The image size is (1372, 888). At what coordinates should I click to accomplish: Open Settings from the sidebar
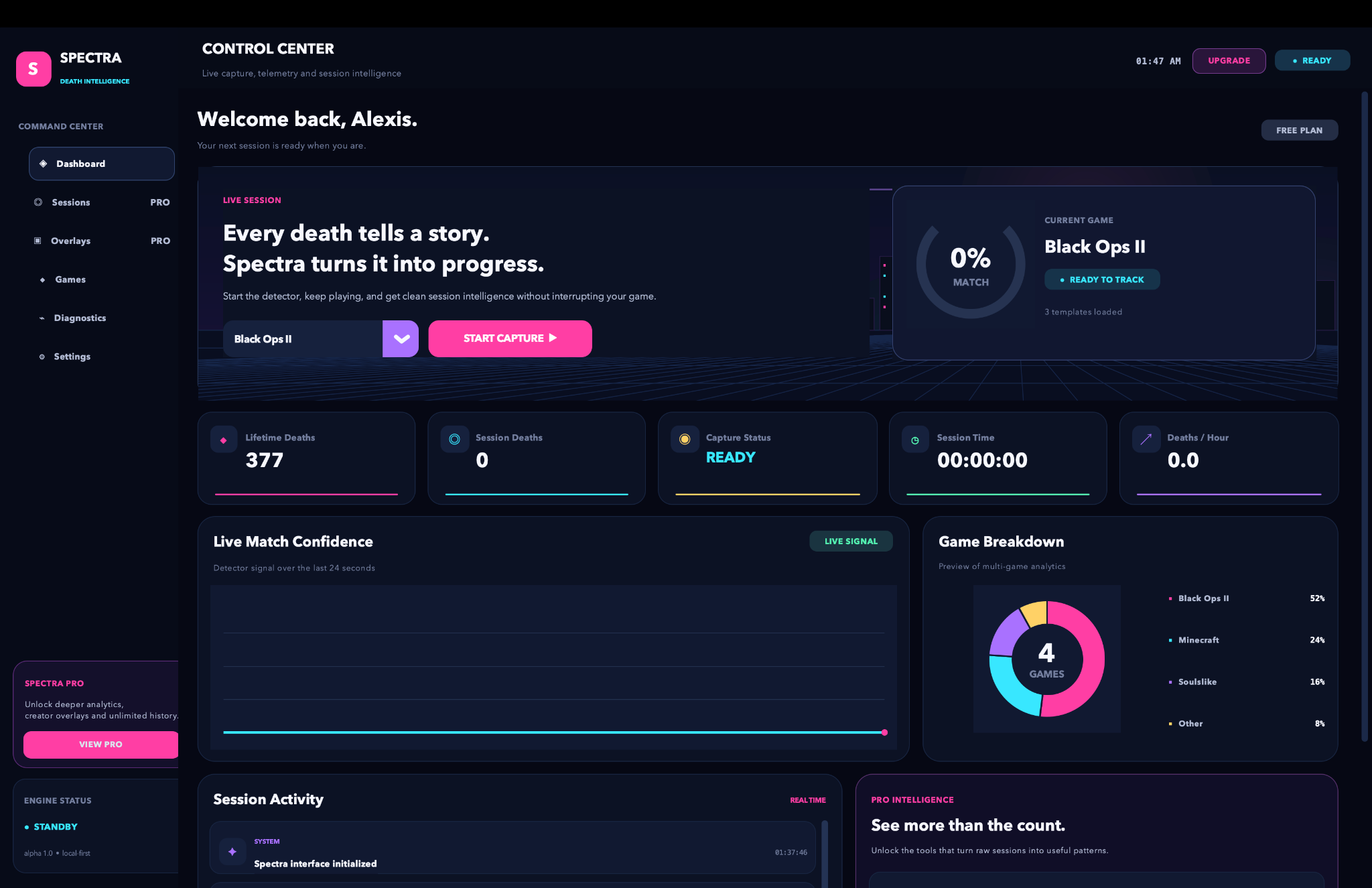coord(102,357)
